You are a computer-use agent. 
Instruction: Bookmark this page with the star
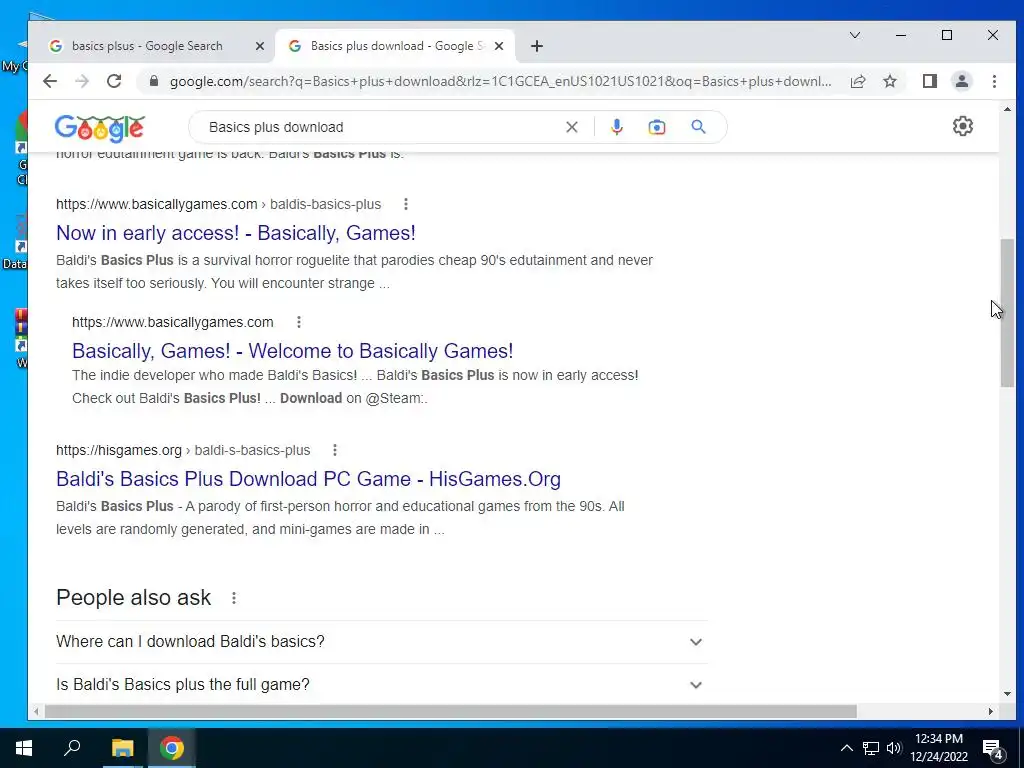coord(890,81)
